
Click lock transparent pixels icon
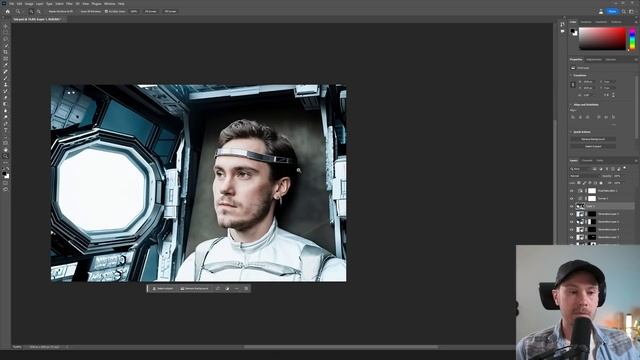tap(579, 183)
